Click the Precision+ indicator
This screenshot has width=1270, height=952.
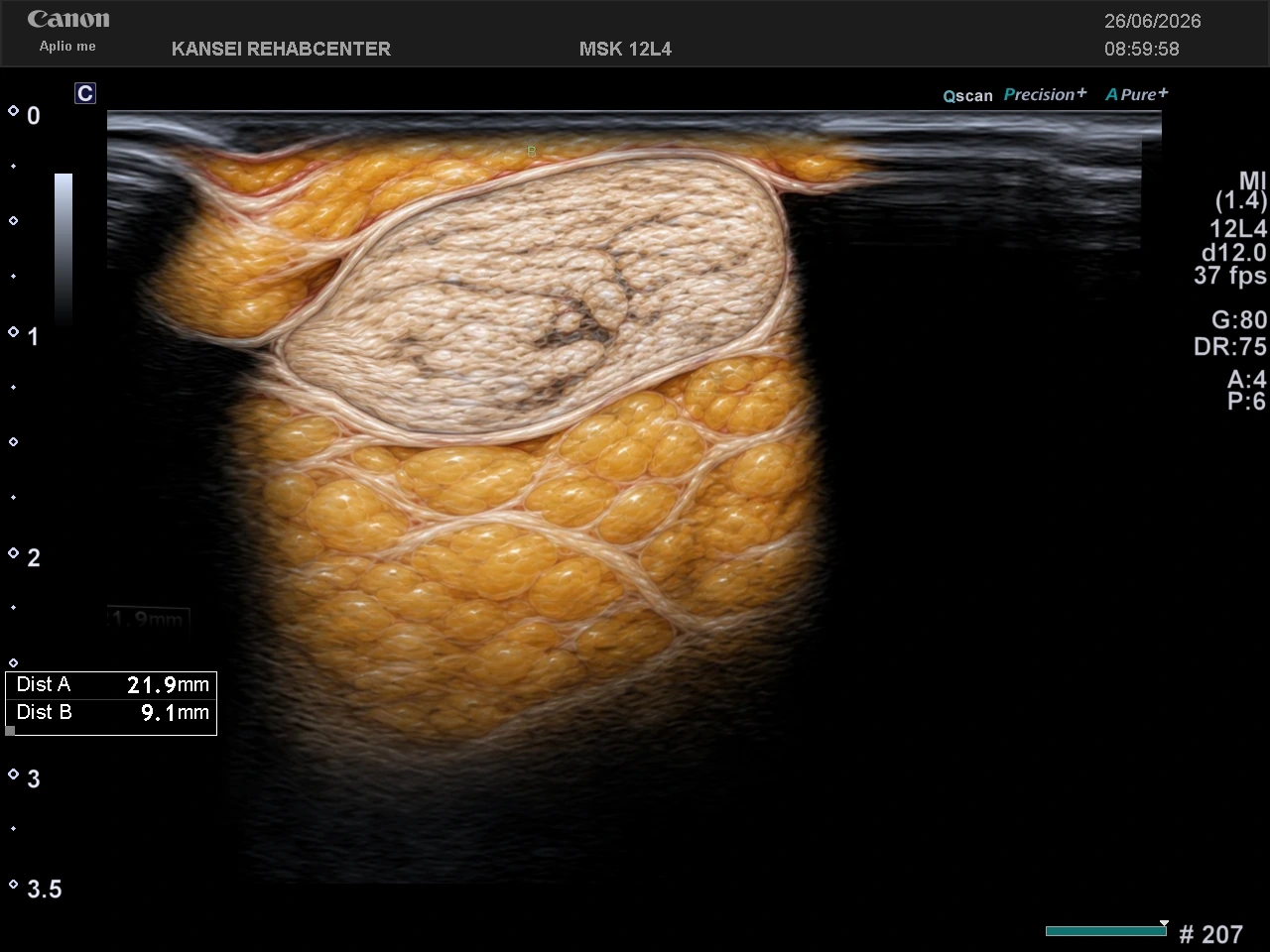[1045, 94]
